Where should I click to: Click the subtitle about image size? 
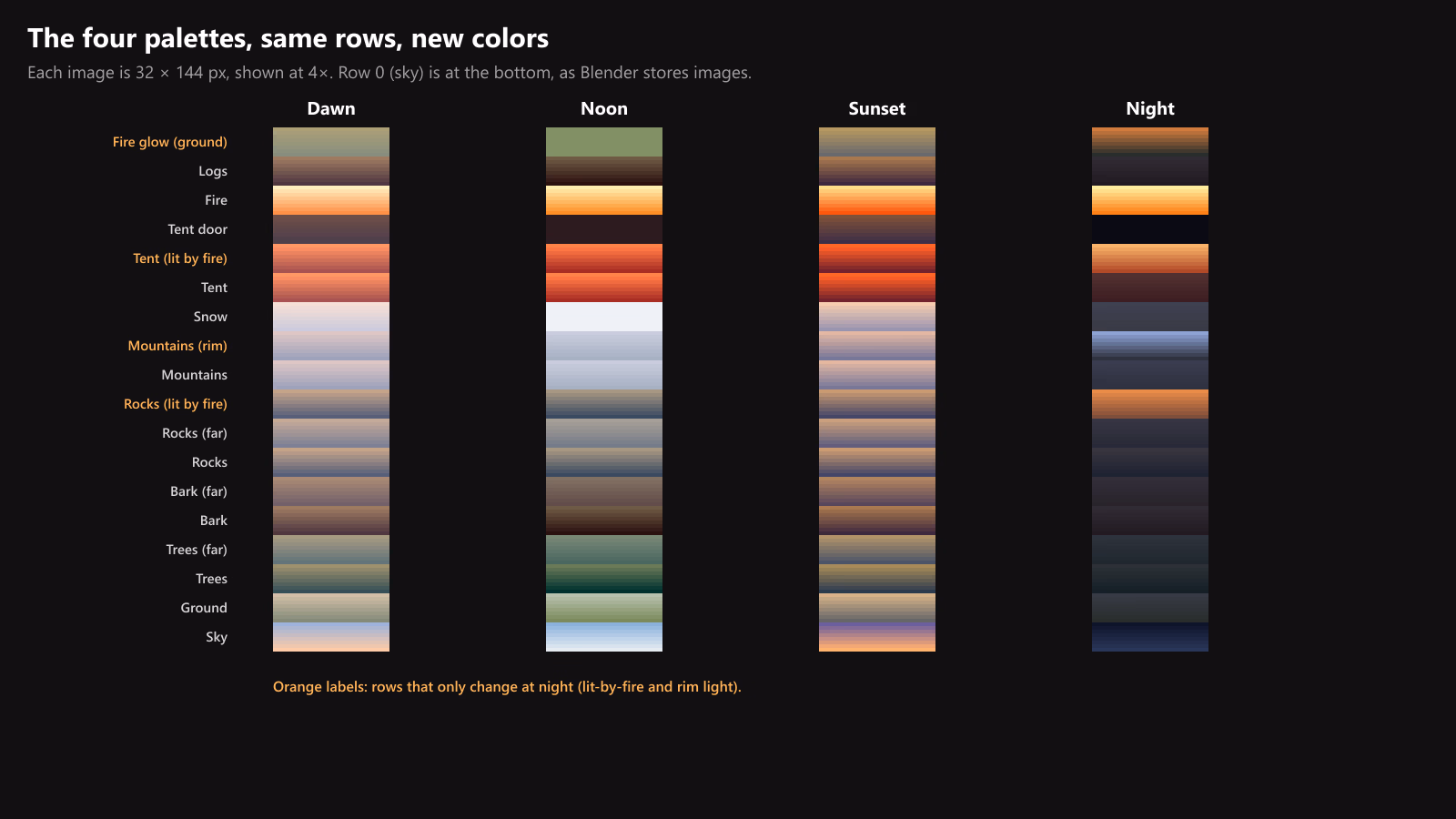pos(389,73)
